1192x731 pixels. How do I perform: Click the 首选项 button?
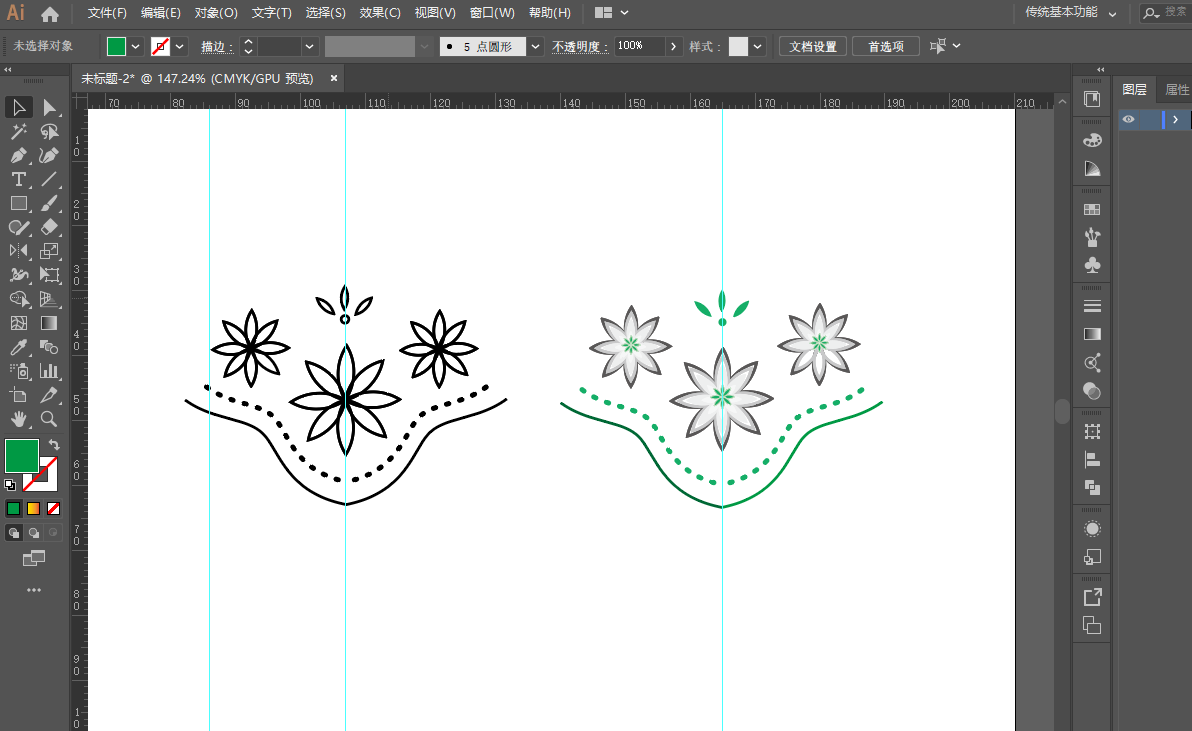click(885, 47)
